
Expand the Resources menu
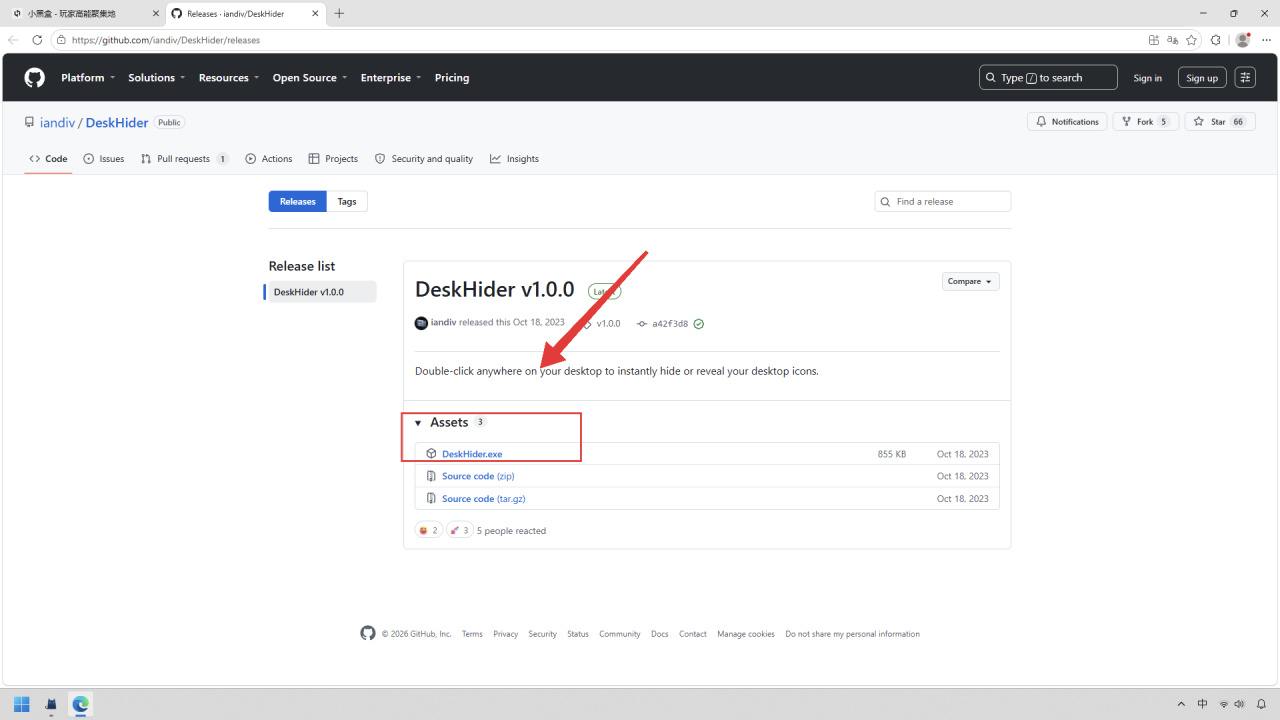pyautogui.click(x=229, y=78)
